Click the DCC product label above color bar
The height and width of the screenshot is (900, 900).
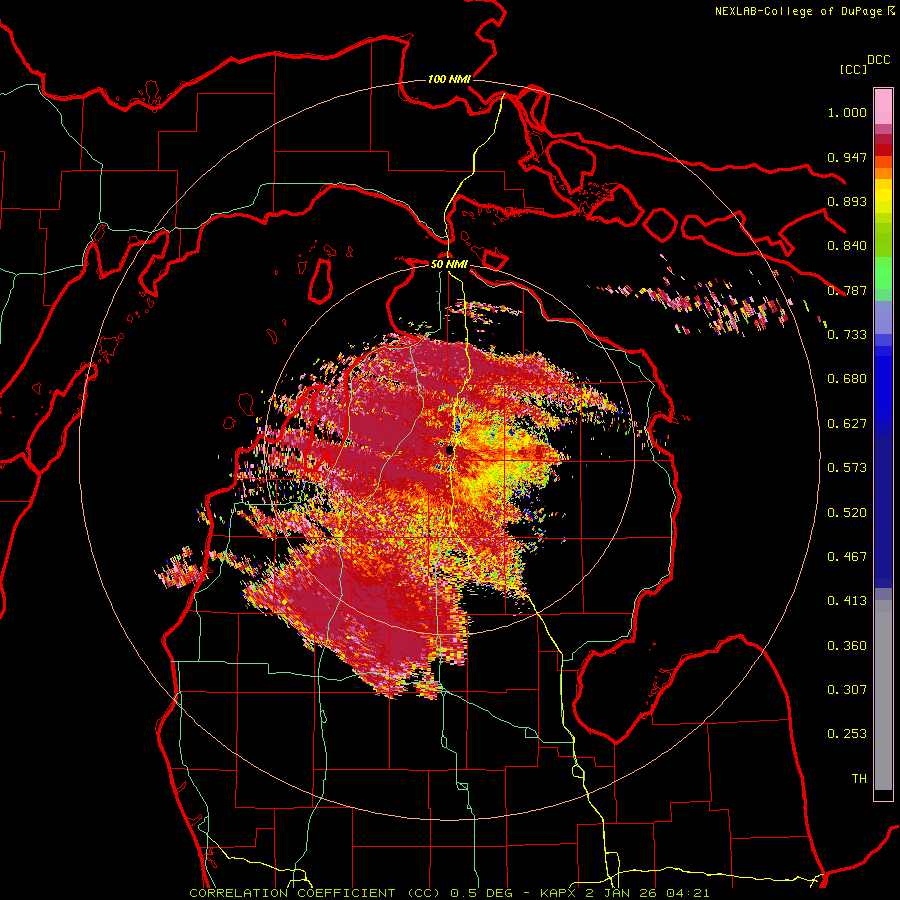879,60
